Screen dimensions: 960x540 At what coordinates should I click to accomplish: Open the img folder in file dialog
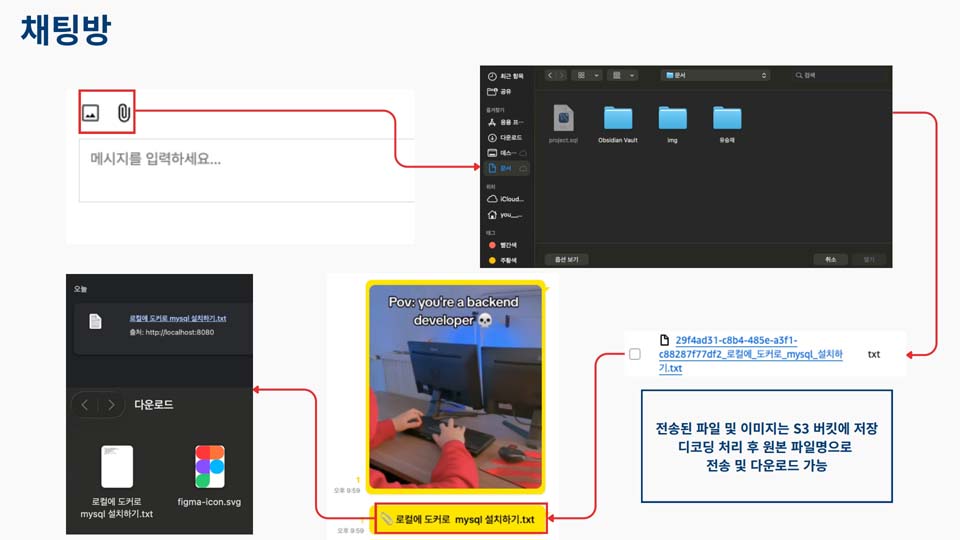coord(672,120)
